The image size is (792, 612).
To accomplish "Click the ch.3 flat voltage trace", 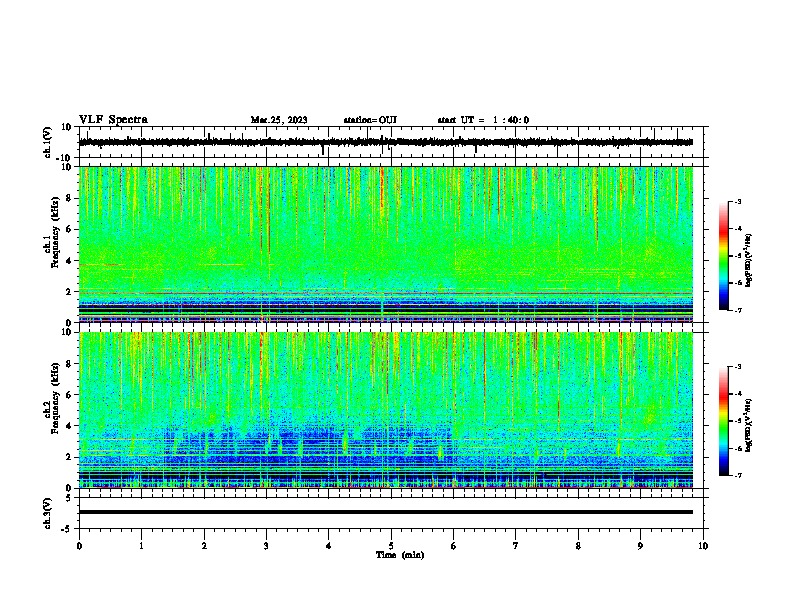I will point(386,512).
